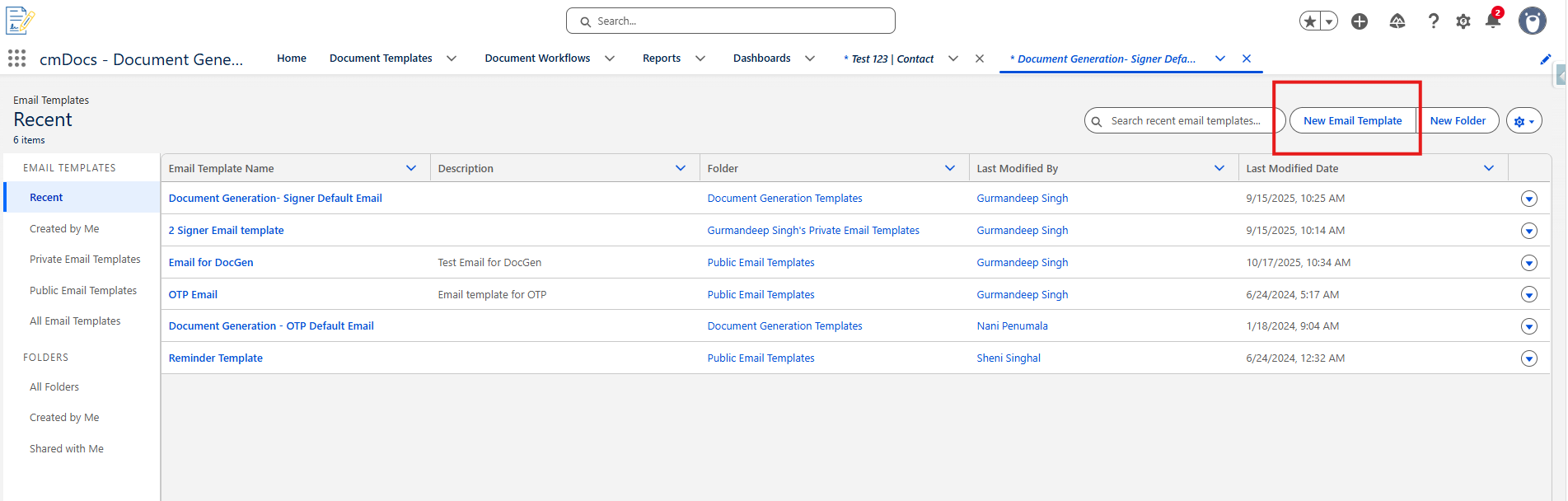The width and height of the screenshot is (1568, 501).
Task: Open the Salesforce Help question mark
Action: coord(1434,21)
